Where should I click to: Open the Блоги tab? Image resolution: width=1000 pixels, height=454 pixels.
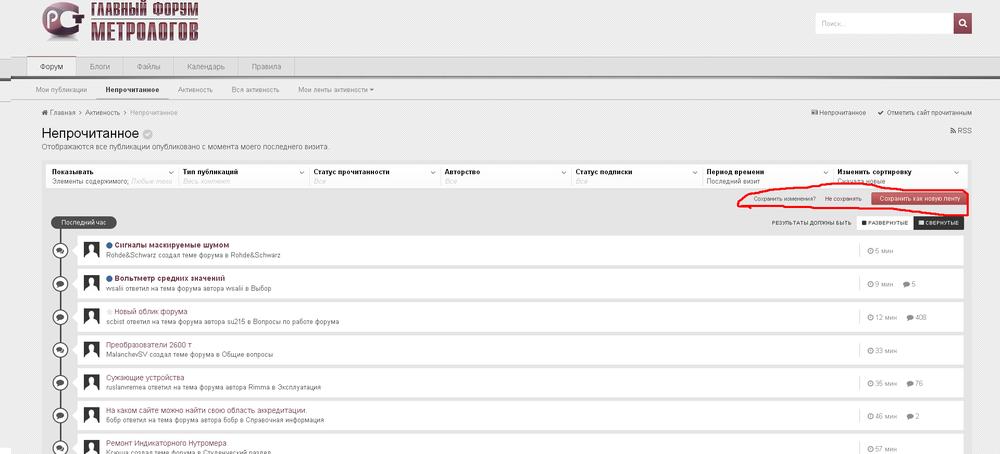pos(100,66)
